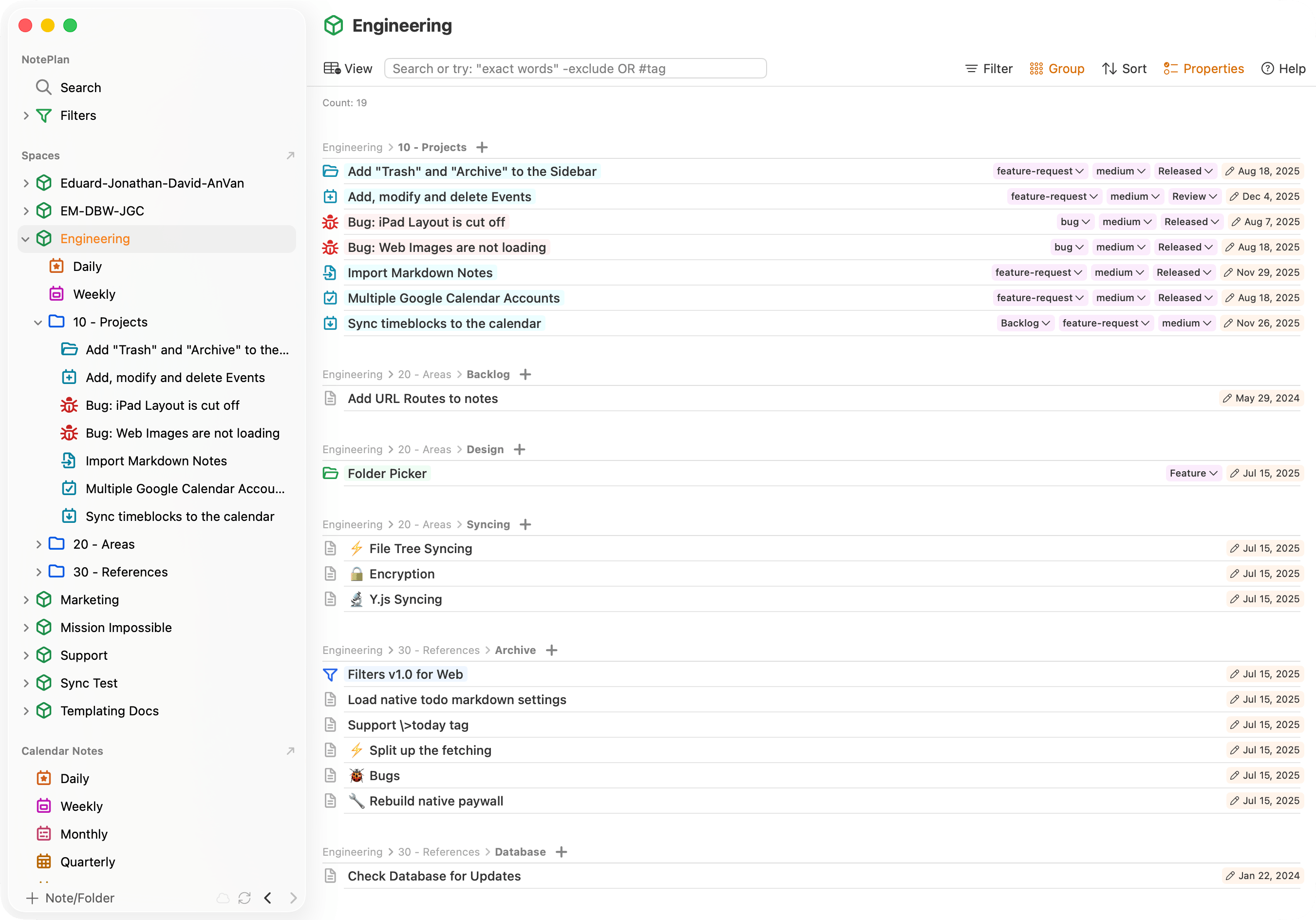Open the Filter options
Image resolution: width=1316 pixels, height=920 pixels.
pos(989,69)
